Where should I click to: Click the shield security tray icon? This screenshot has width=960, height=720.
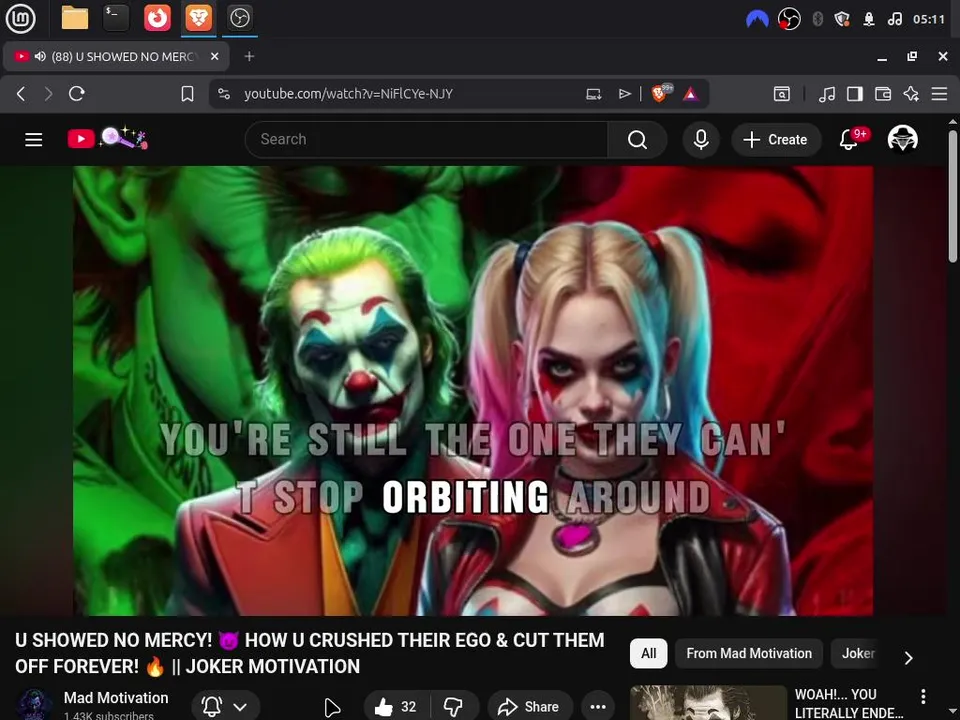coord(842,20)
